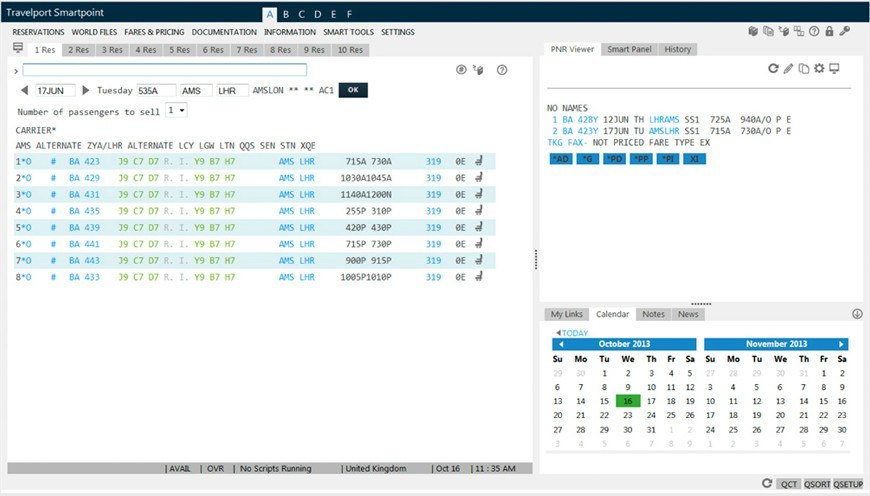Click the TODAY calendar link
The height and width of the screenshot is (496, 870).
[575, 333]
